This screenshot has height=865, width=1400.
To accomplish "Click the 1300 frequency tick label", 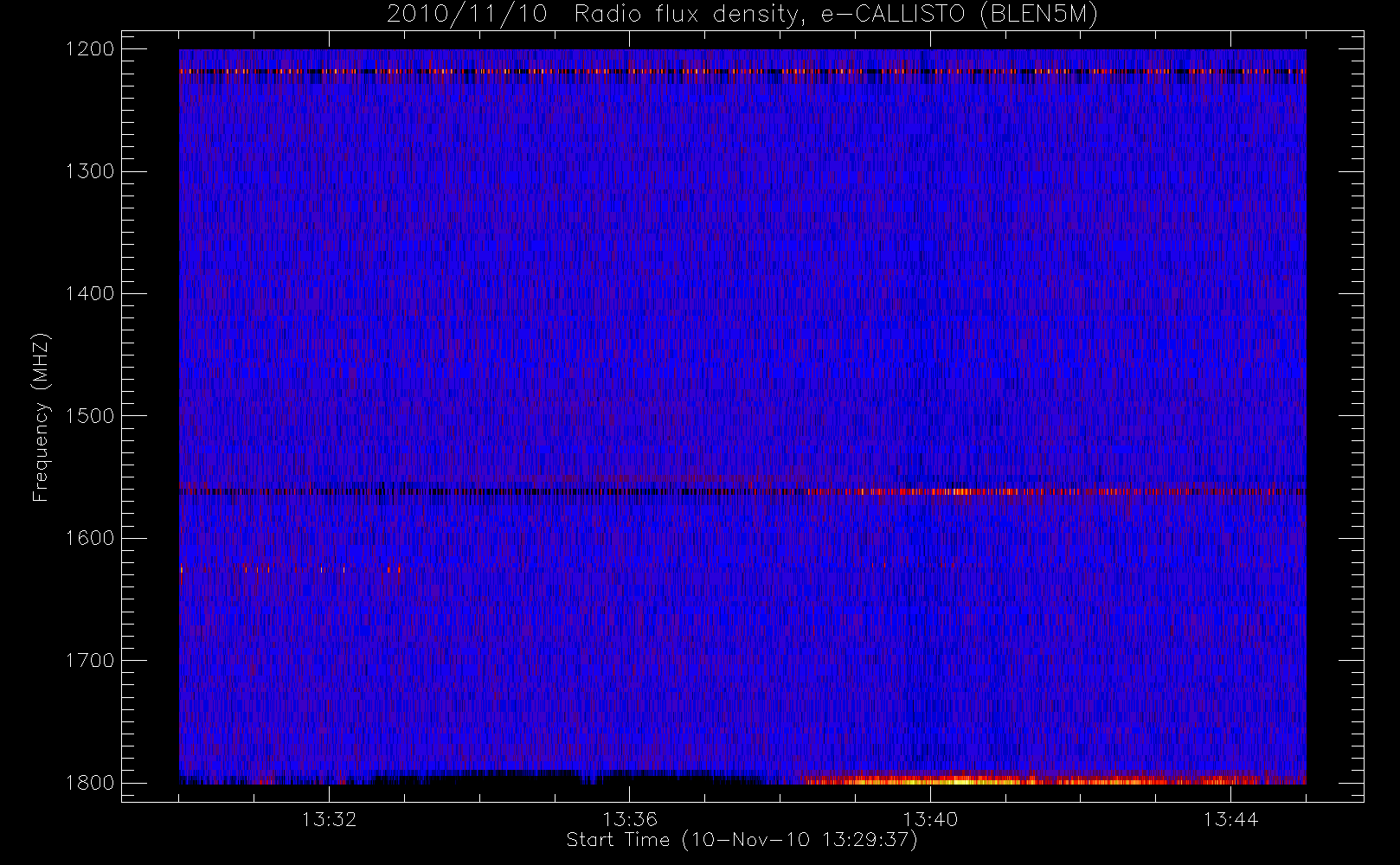I will (90, 171).
